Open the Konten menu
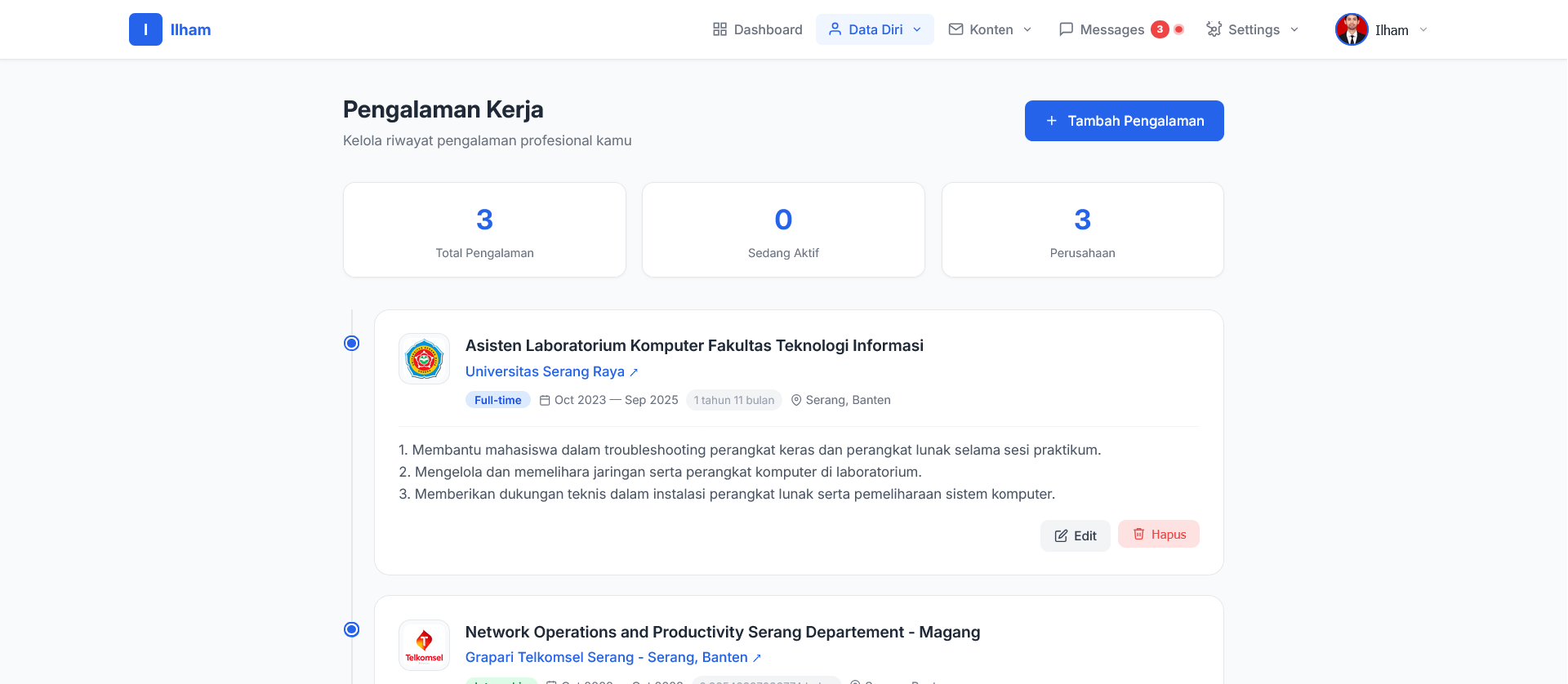Screen dimensions: 1568x684 [x=990, y=29]
